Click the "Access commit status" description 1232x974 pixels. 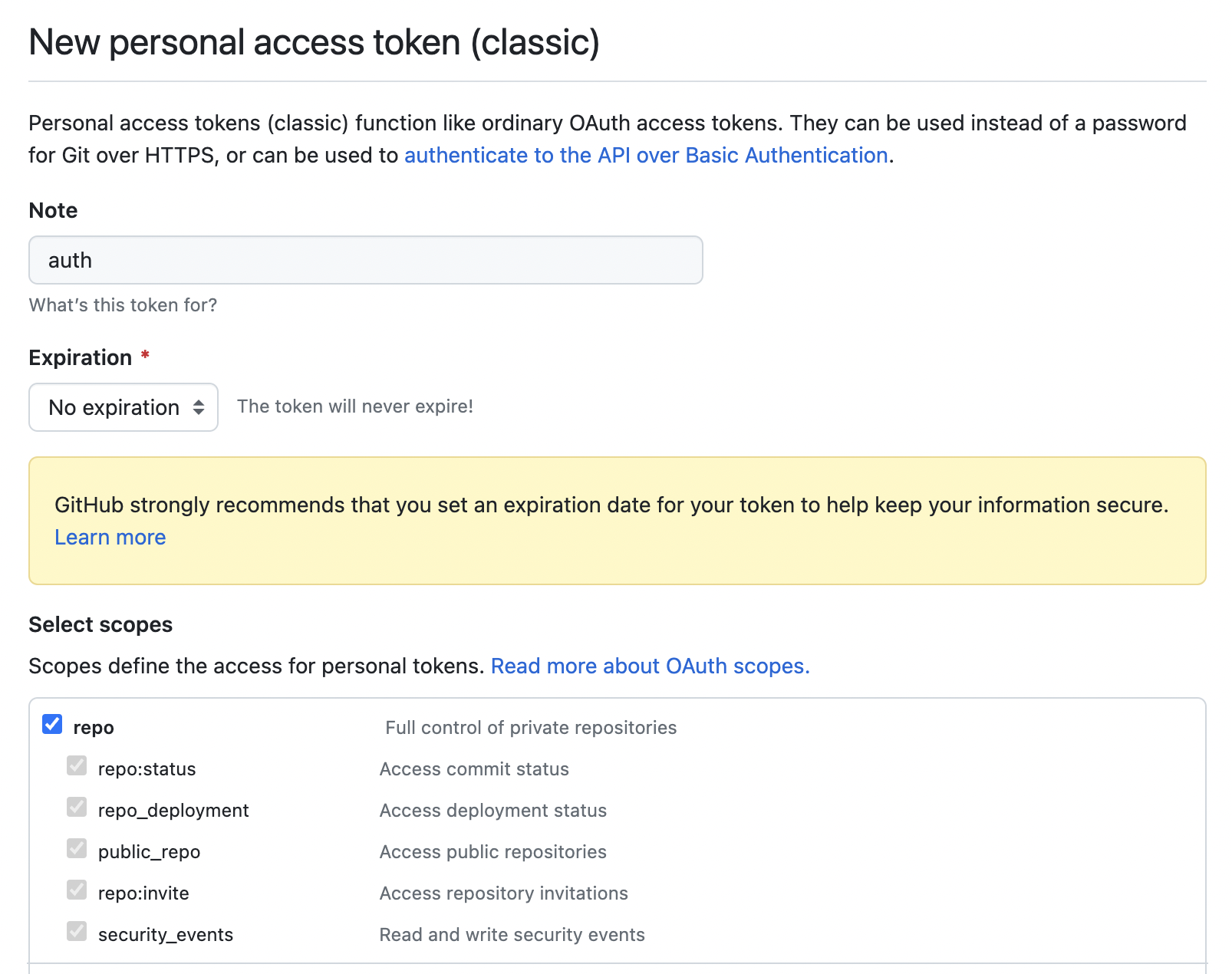pos(474,769)
